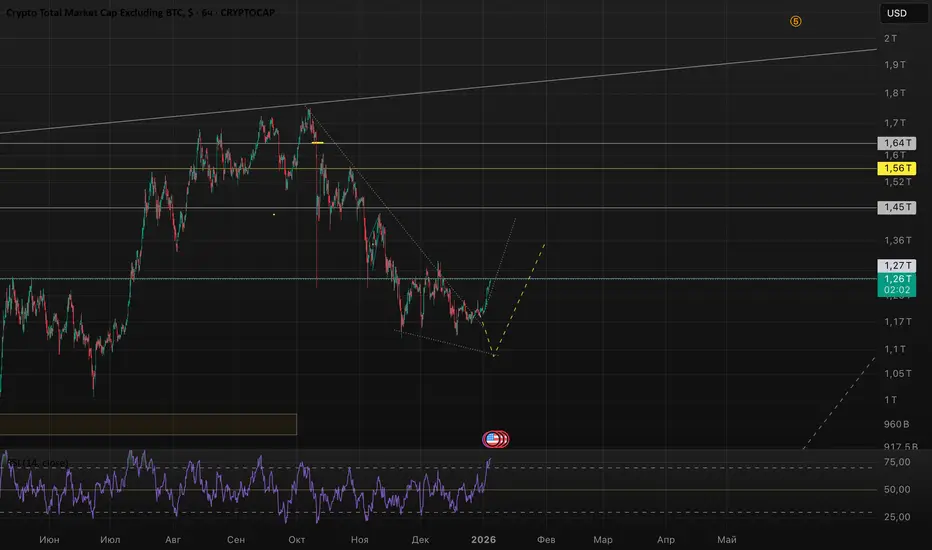This screenshot has height=550, width=932.
Task: Click the US flag economic event icon
Action: [x=492, y=439]
